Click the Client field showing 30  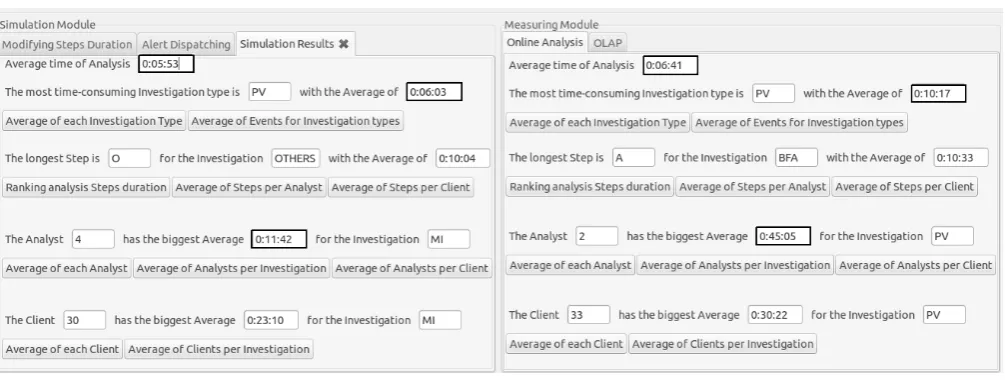click(85, 320)
